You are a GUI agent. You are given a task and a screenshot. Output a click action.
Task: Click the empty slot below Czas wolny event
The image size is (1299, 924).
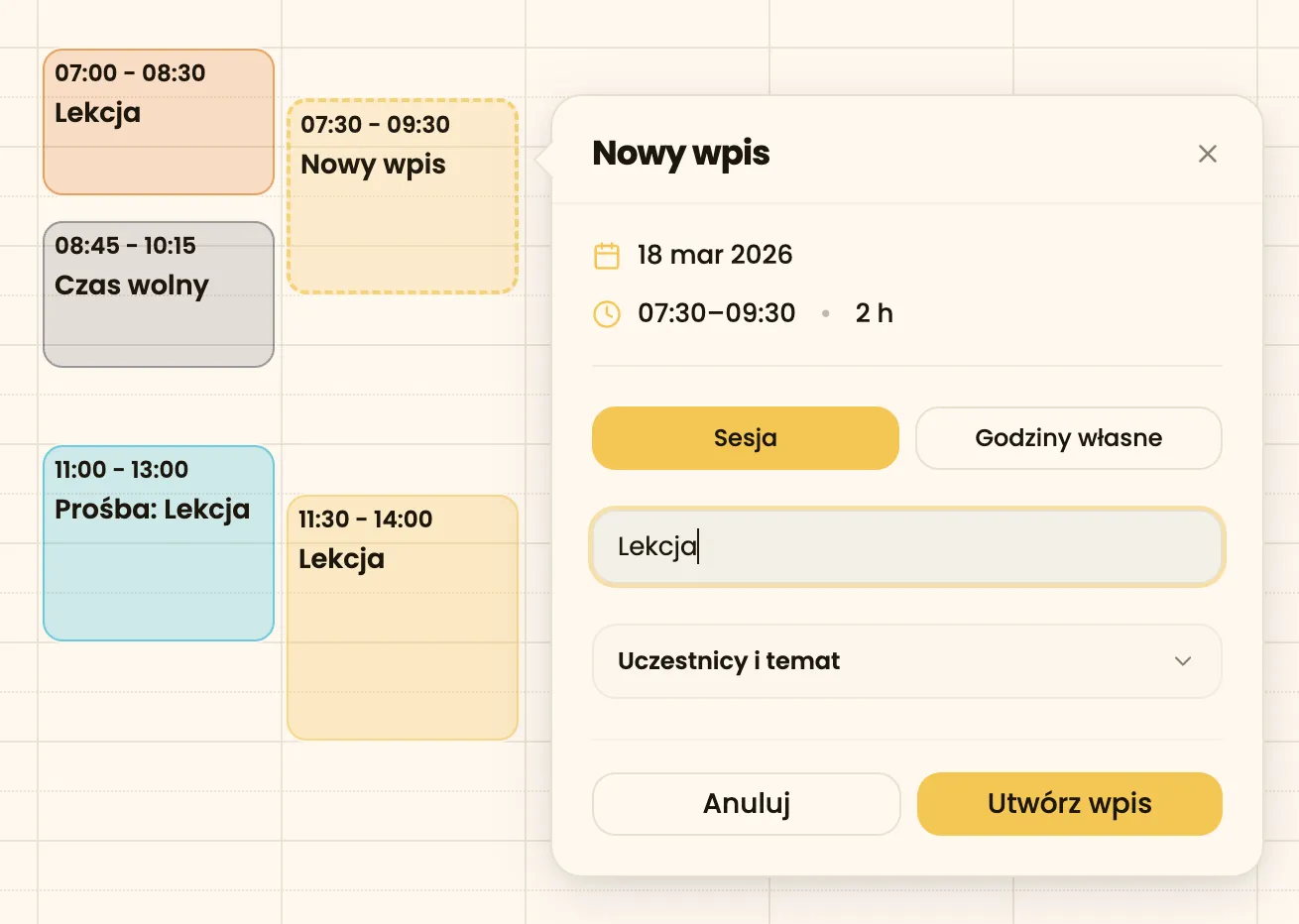(x=159, y=406)
